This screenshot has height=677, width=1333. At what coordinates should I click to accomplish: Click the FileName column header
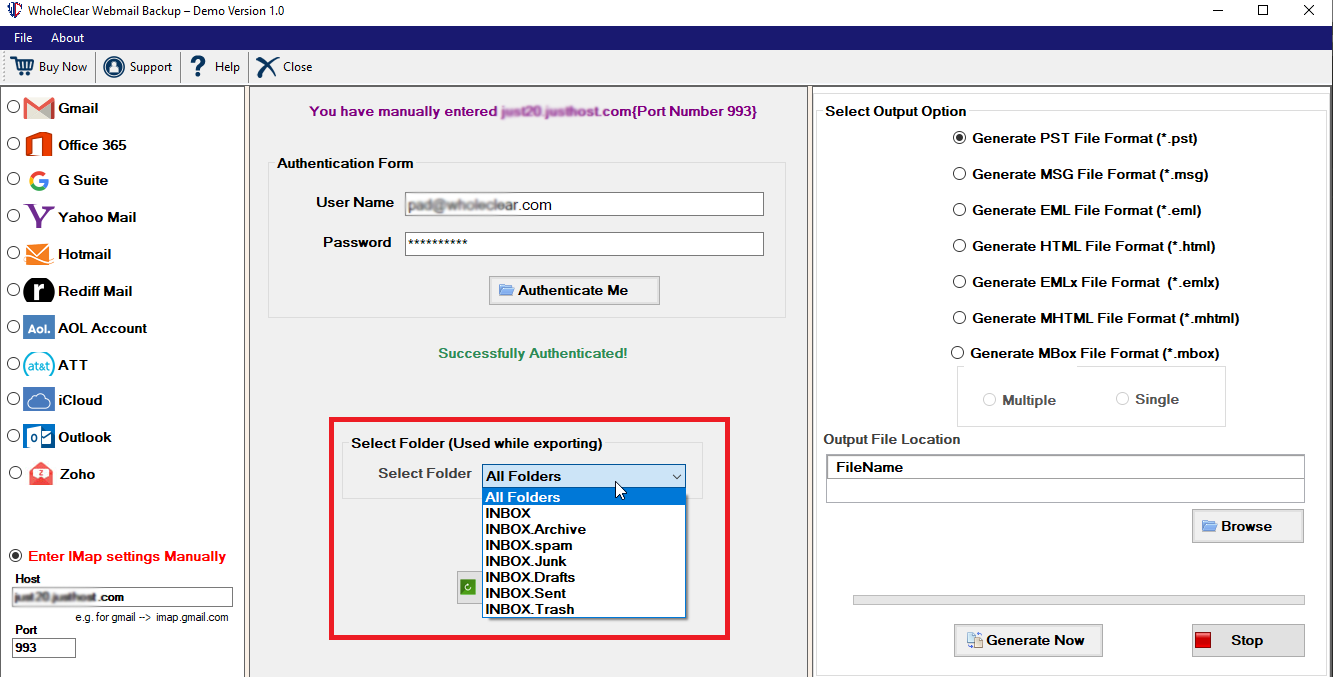[x=1065, y=467]
